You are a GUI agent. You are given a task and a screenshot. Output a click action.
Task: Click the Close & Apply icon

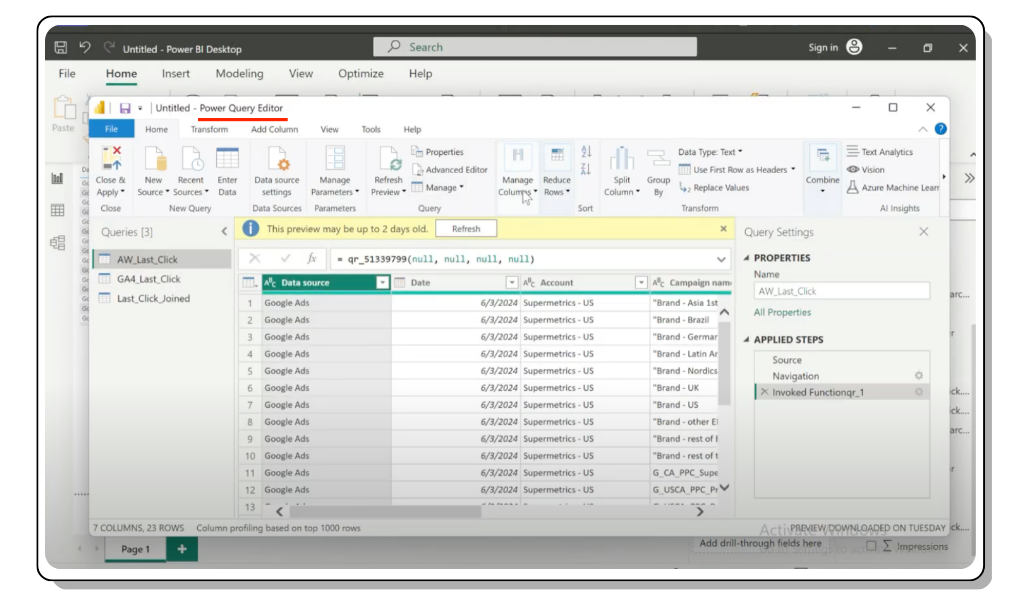click(111, 160)
